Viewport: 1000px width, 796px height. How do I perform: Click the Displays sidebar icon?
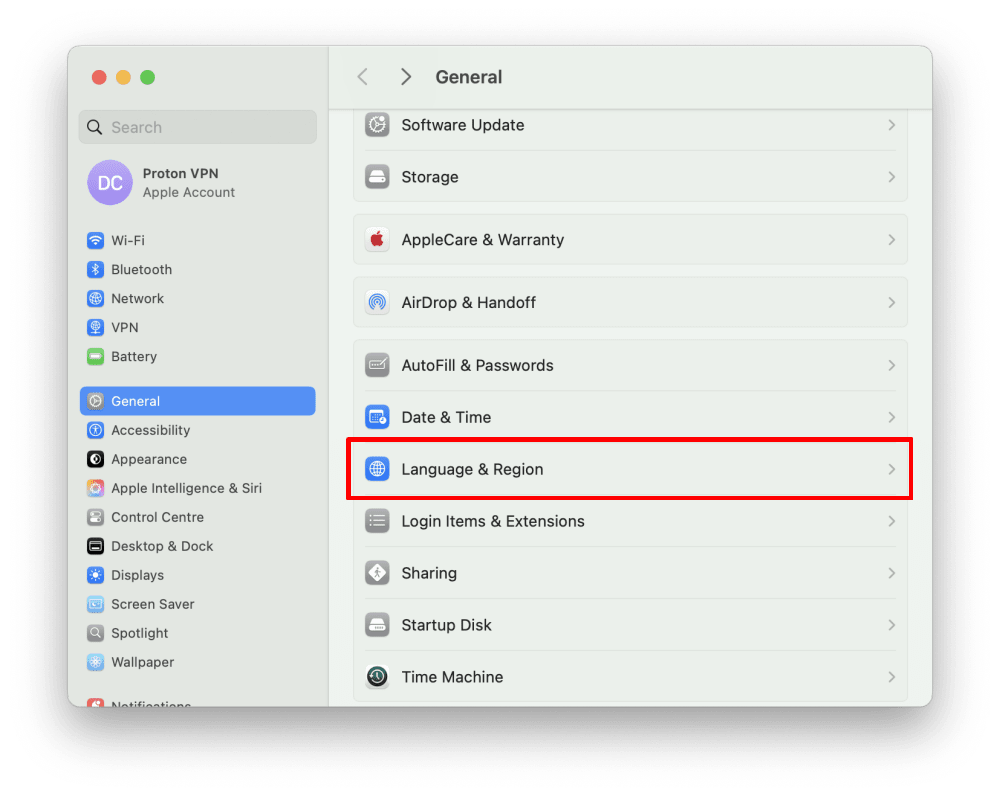[96, 575]
